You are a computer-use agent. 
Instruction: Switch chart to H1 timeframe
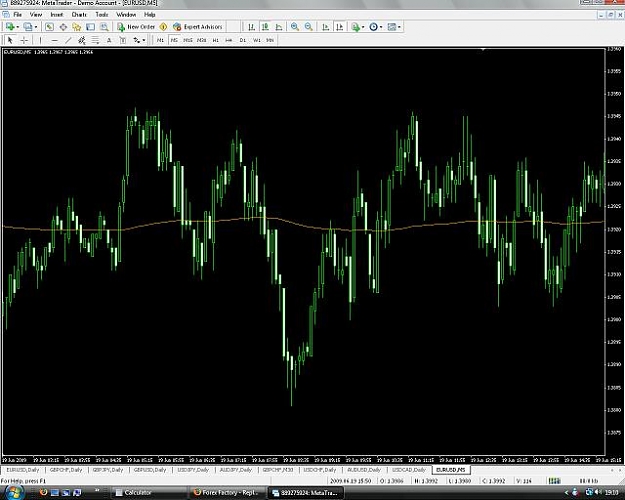(216, 40)
